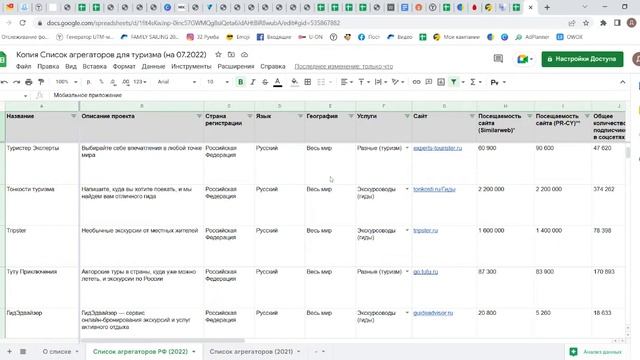The width and height of the screenshot is (640, 360).
Task: Click the browser reload icon
Action: [22, 23]
